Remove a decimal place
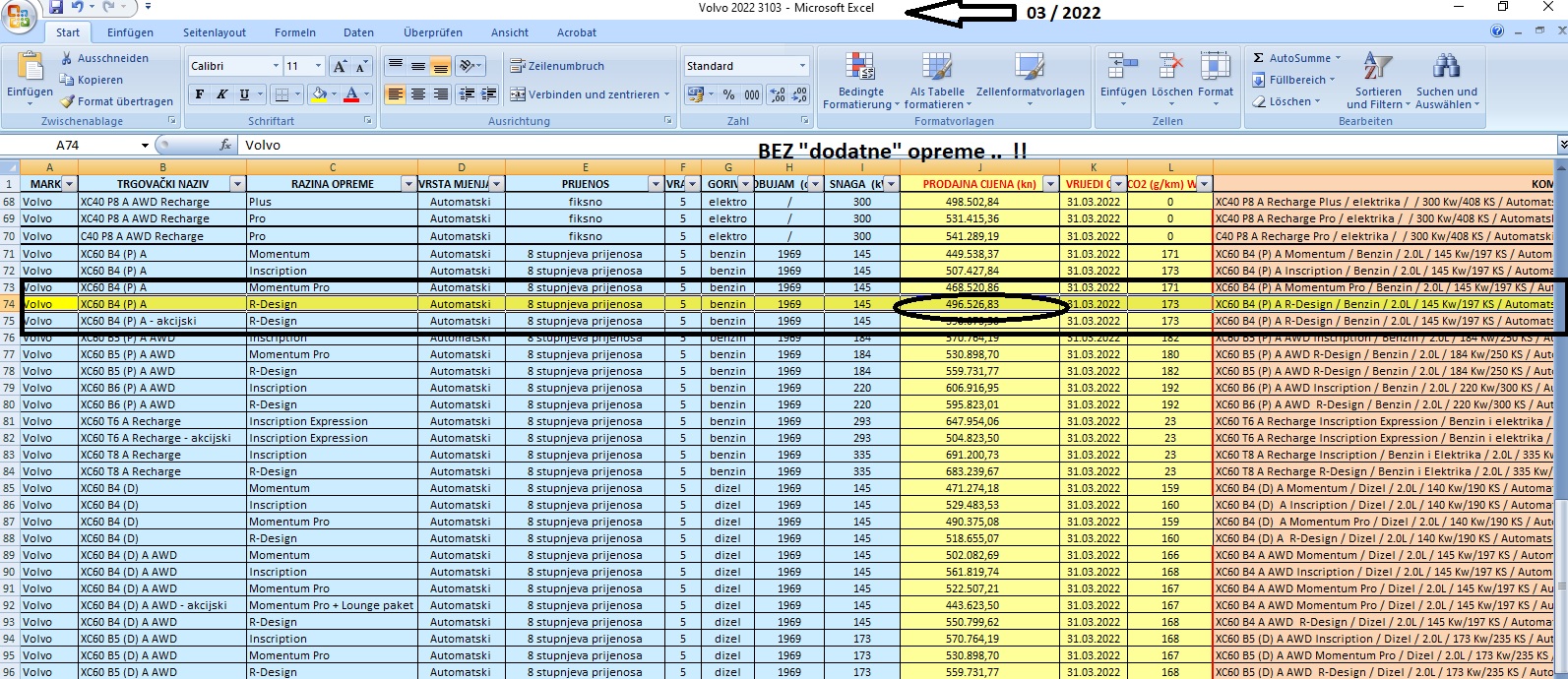 point(801,94)
